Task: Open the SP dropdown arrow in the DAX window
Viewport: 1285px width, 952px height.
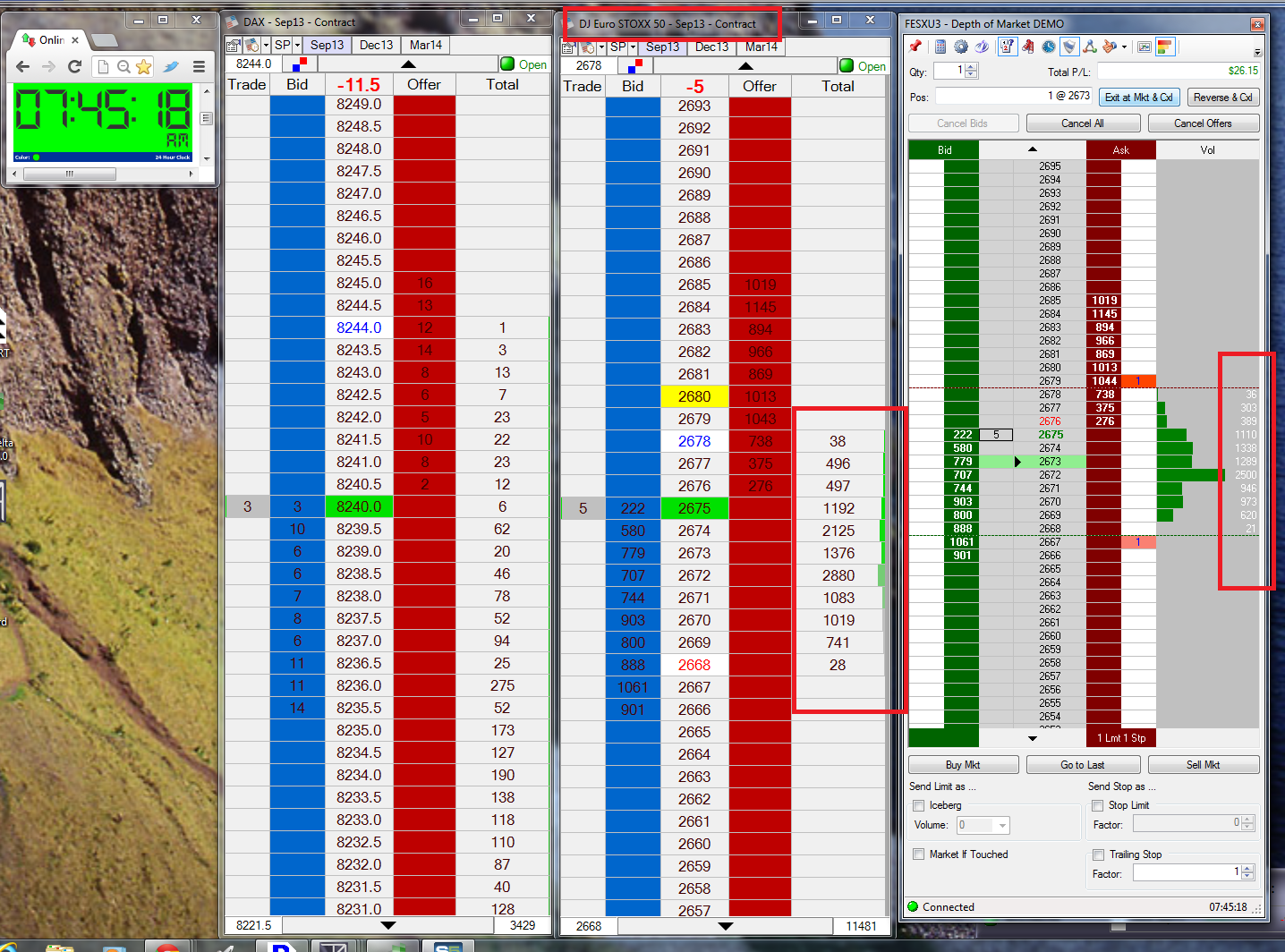Action: tap(297, 45)
